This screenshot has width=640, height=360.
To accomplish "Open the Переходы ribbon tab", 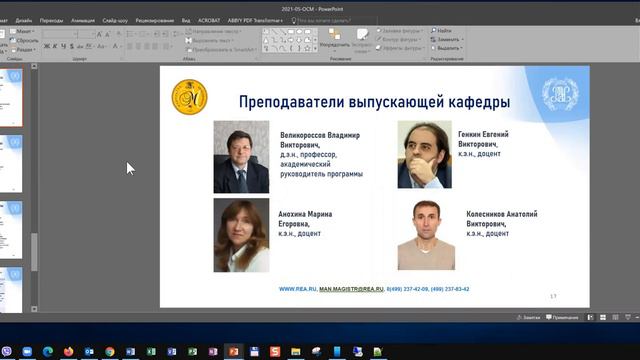I will tap(51, 20).
